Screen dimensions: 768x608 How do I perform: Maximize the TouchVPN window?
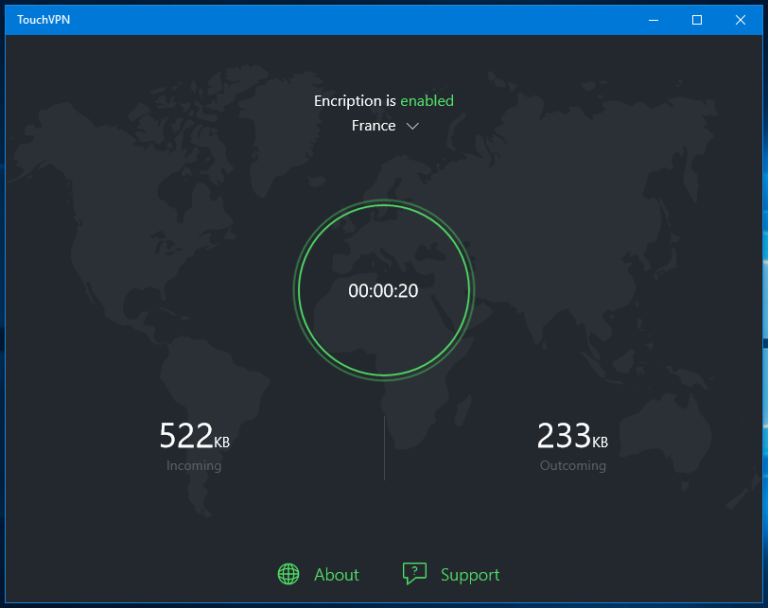click(x=697, y=20)
